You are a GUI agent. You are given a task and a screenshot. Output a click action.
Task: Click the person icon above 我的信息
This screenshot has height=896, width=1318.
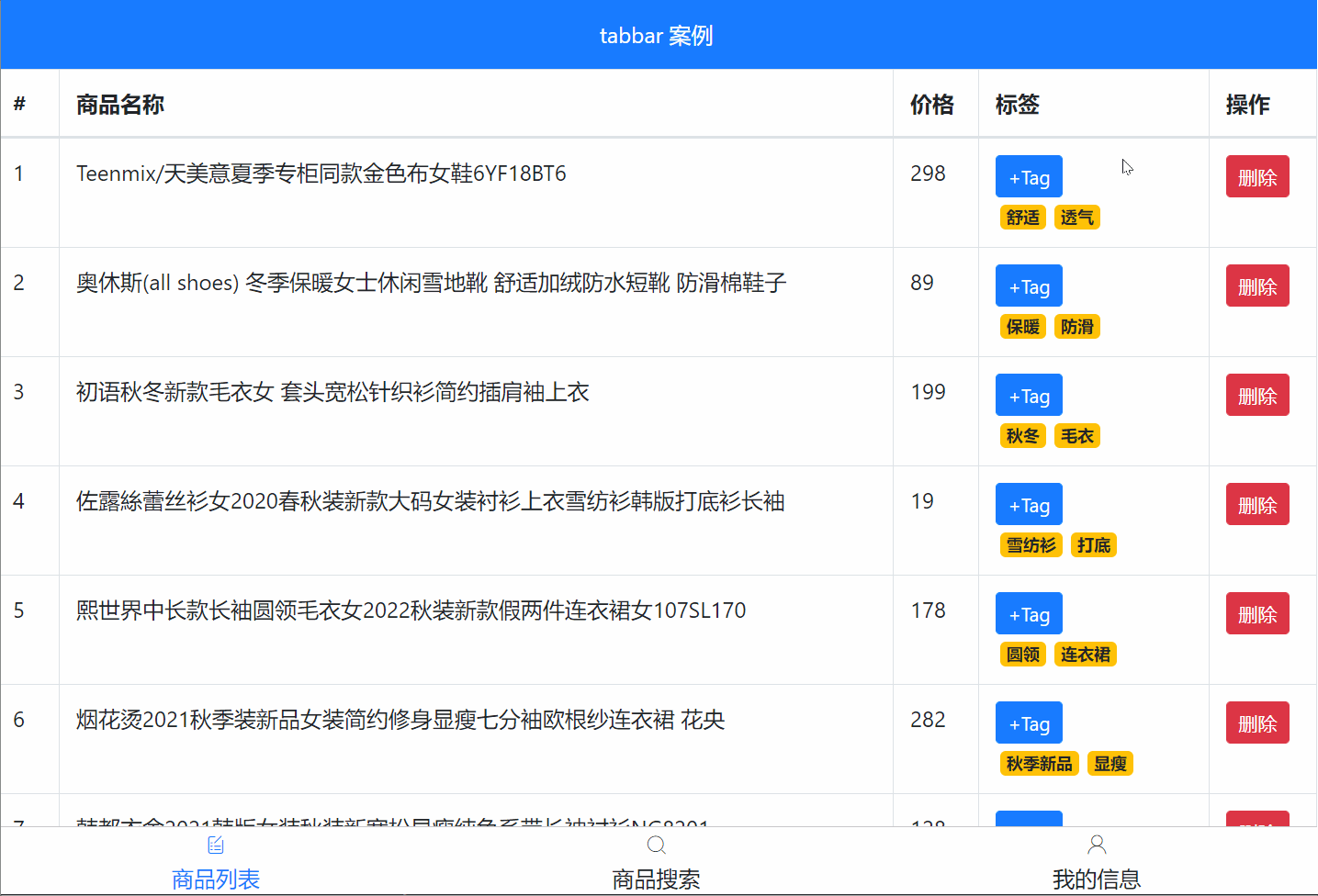[x=1097, y=845]
